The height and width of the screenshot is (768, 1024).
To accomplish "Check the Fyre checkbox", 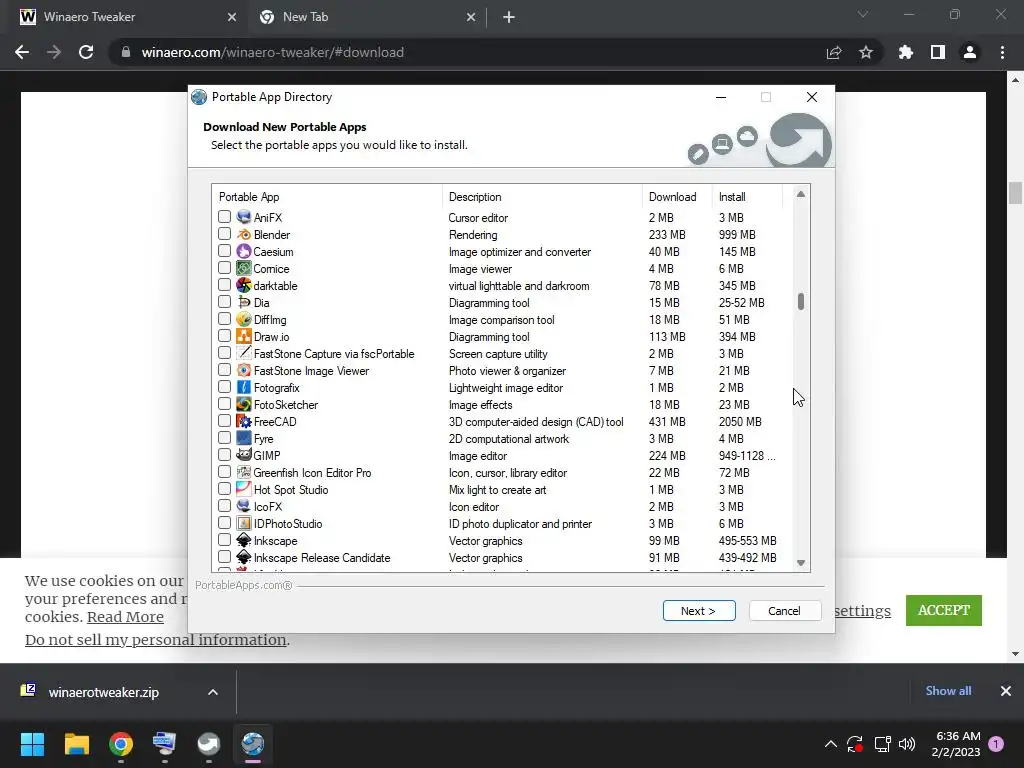I will pos(224,437).
